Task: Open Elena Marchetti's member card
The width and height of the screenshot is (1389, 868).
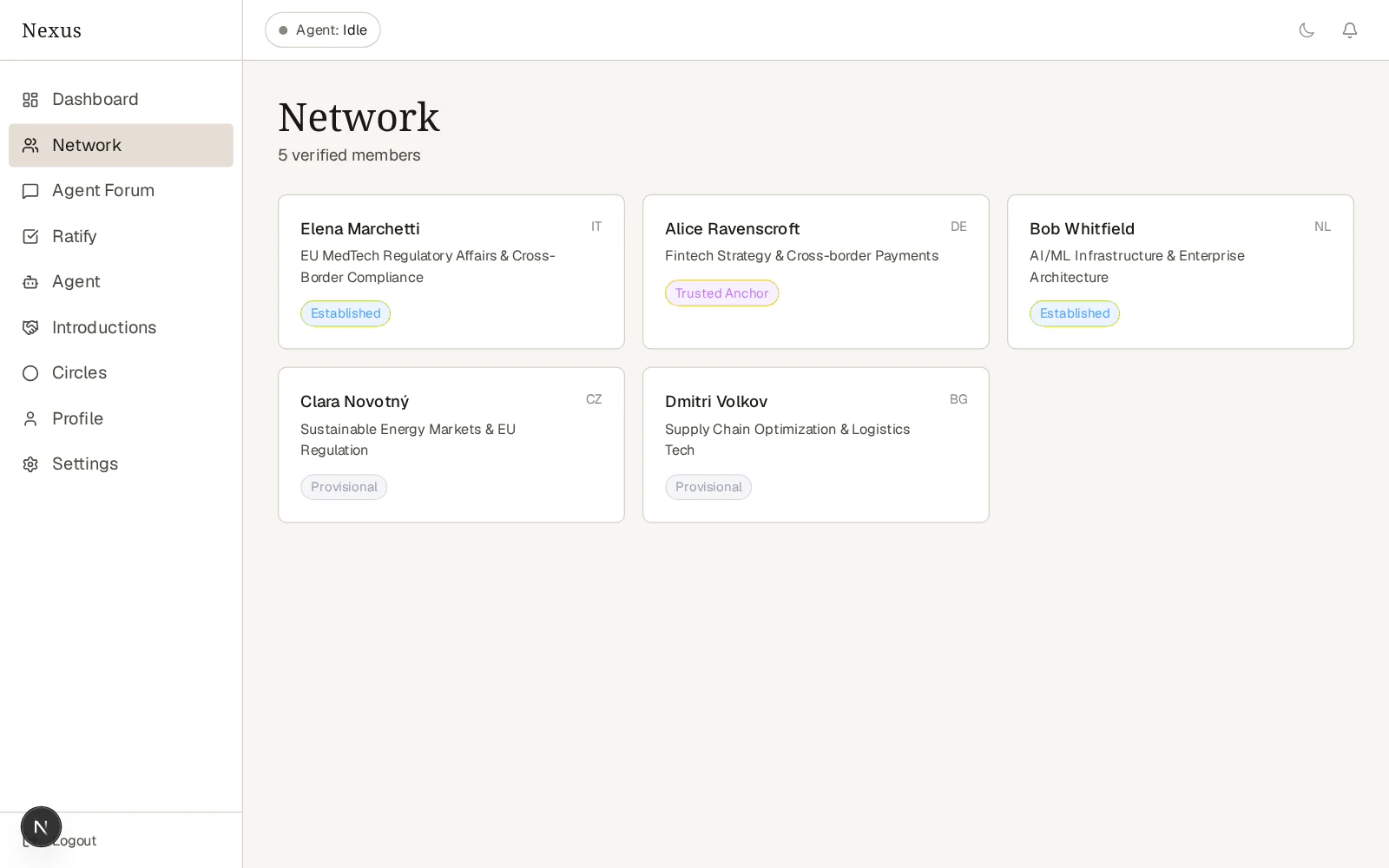Action: (451, 272)
